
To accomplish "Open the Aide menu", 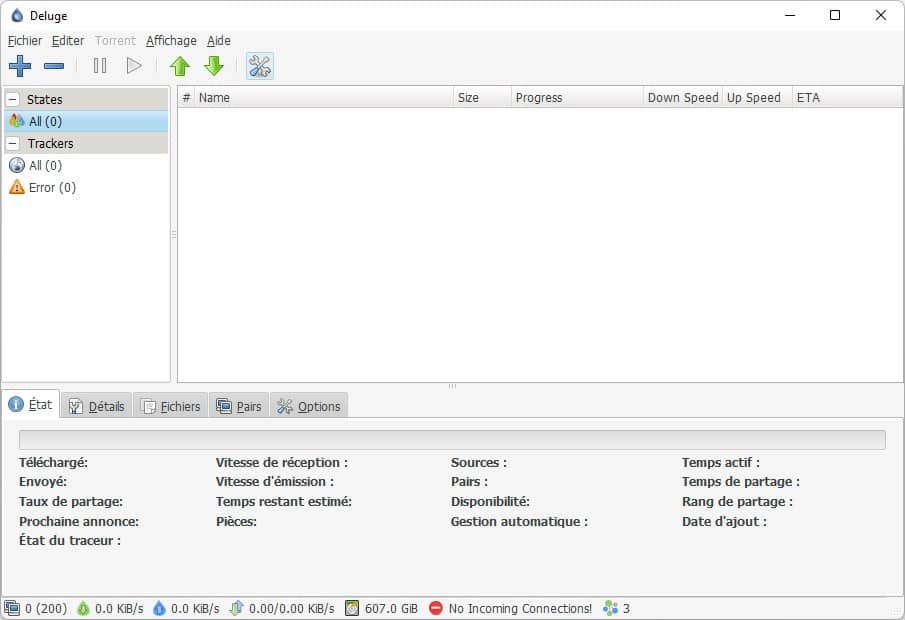I will pos(219,41).
